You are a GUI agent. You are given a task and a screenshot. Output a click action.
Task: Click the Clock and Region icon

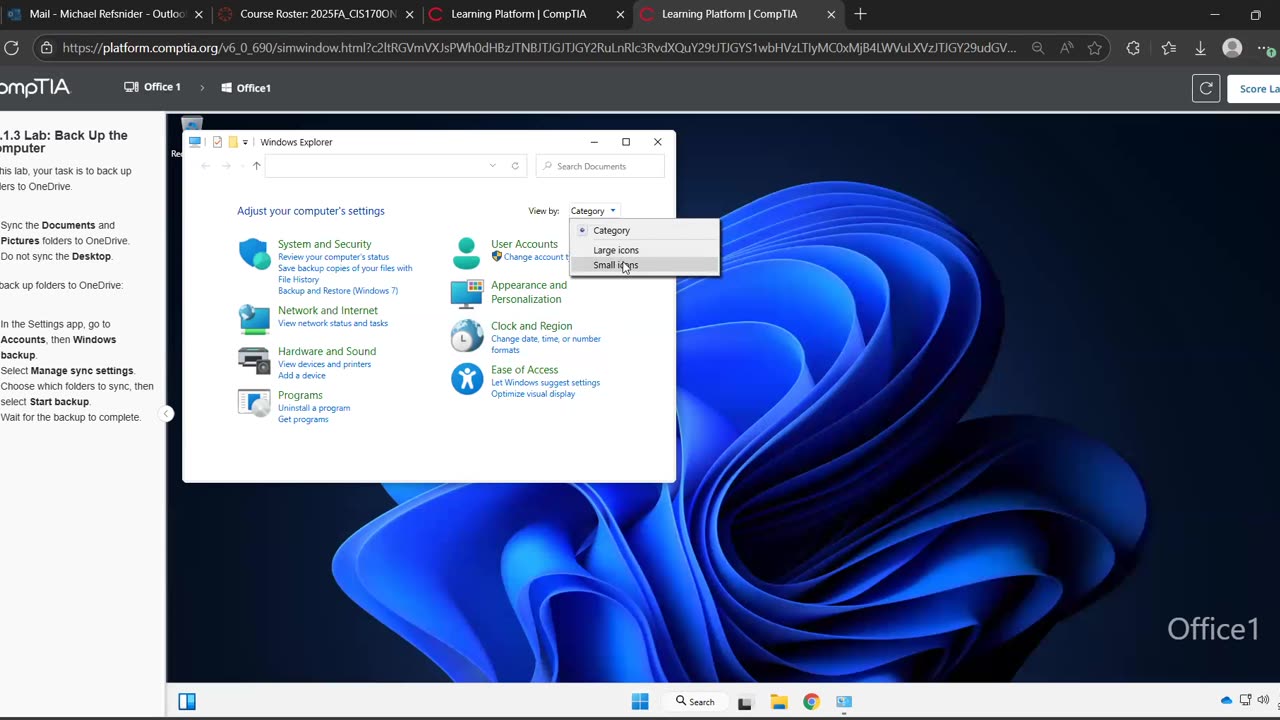pyautogui.click(x=466, y=336)
